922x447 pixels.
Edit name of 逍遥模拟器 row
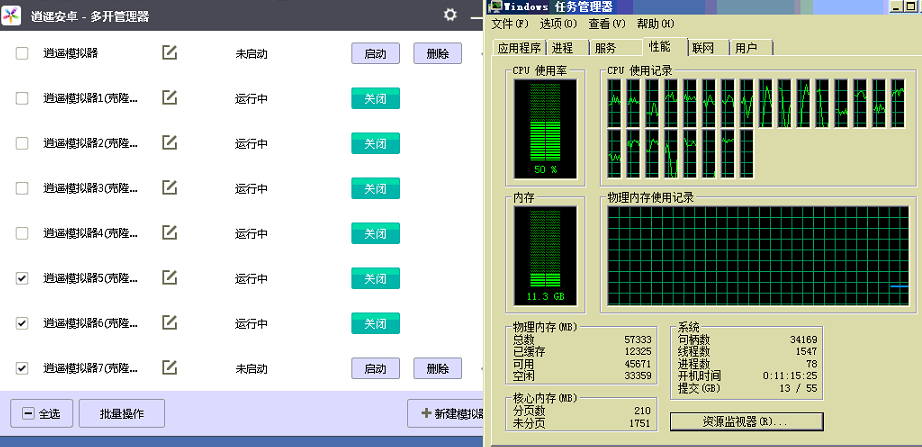point(169,53)
